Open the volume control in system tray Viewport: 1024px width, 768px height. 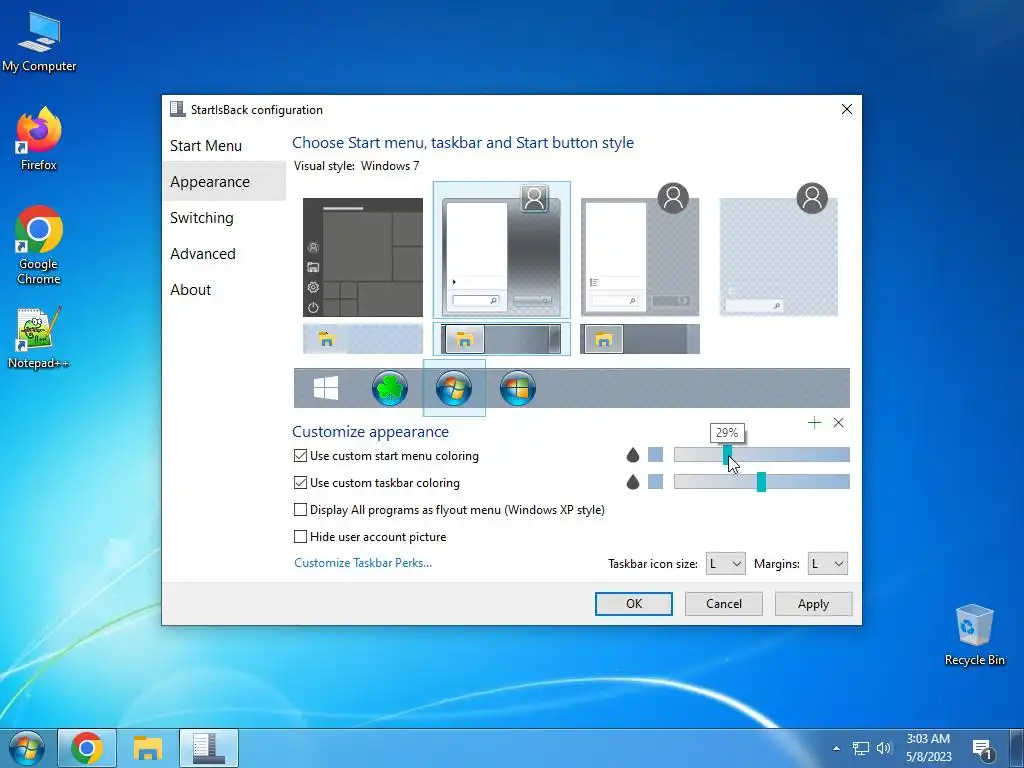tap(884, 748)
